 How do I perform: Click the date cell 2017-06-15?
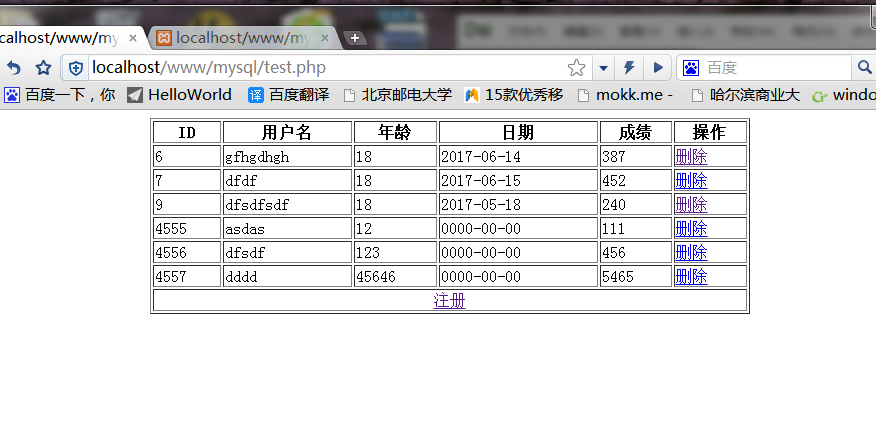tap(518, 180)
